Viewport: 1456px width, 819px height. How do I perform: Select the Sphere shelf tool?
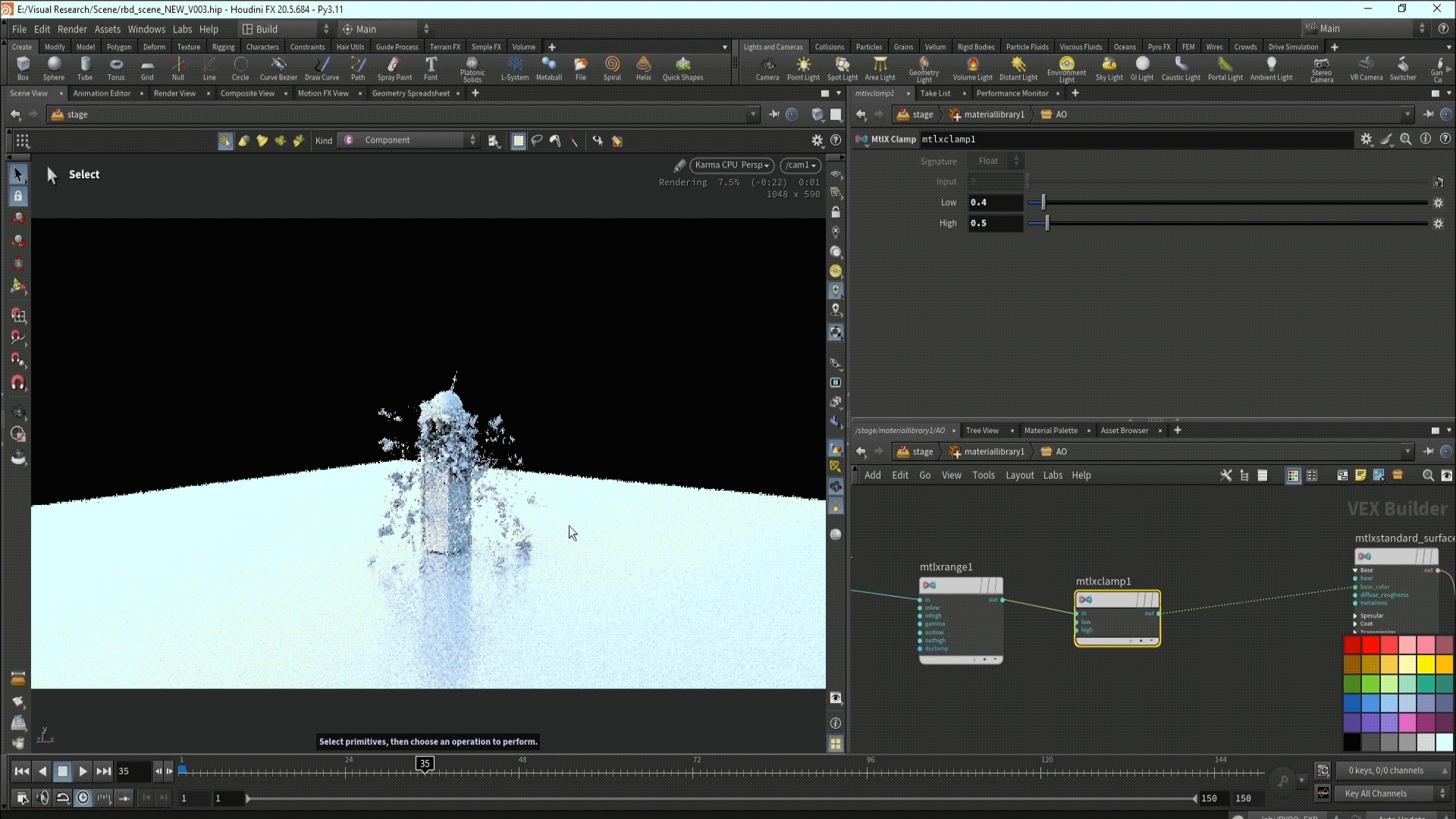pyautogui.click(x=54, y=67)
